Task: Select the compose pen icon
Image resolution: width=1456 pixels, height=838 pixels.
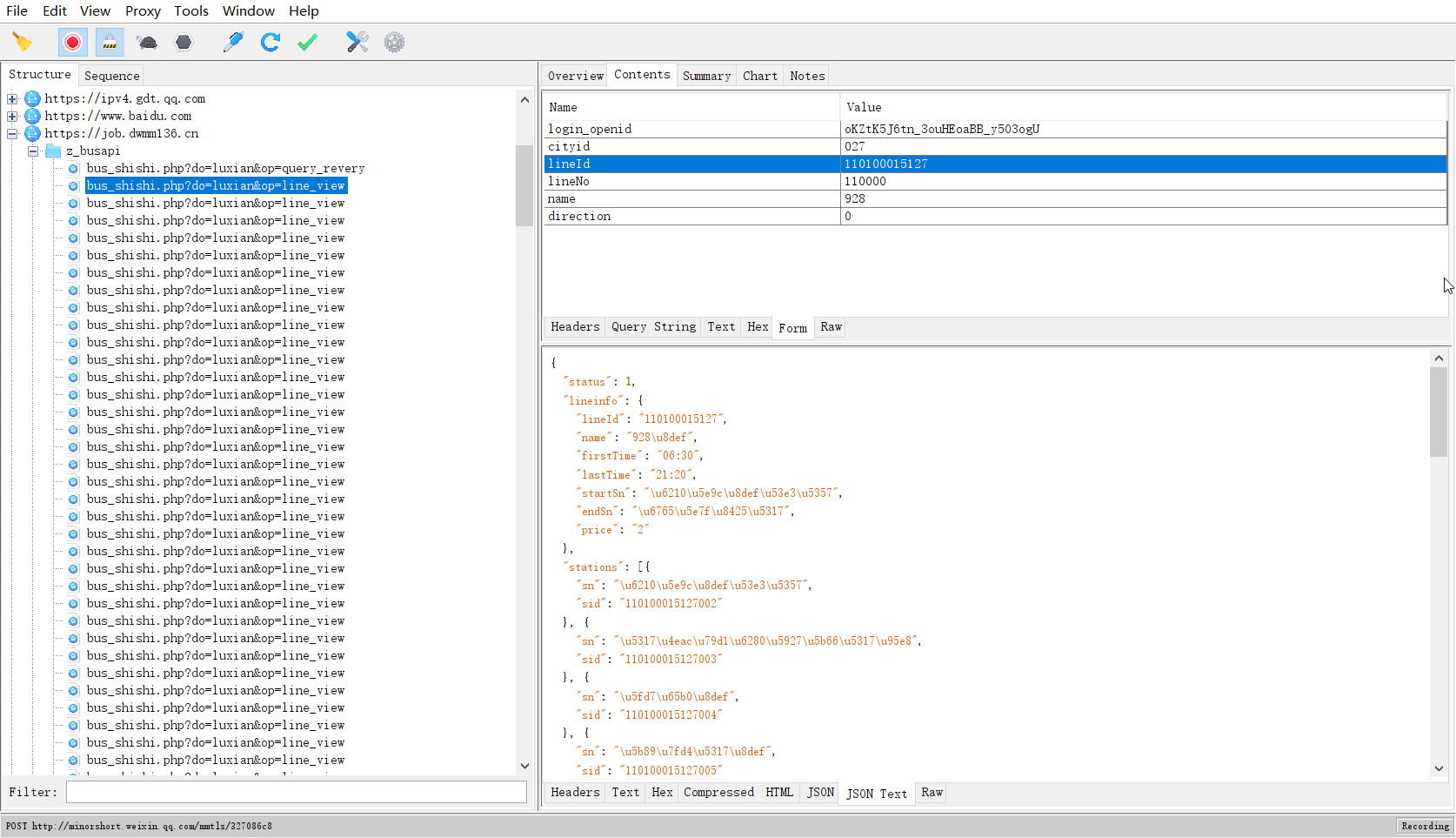Action: click(233, 42)
